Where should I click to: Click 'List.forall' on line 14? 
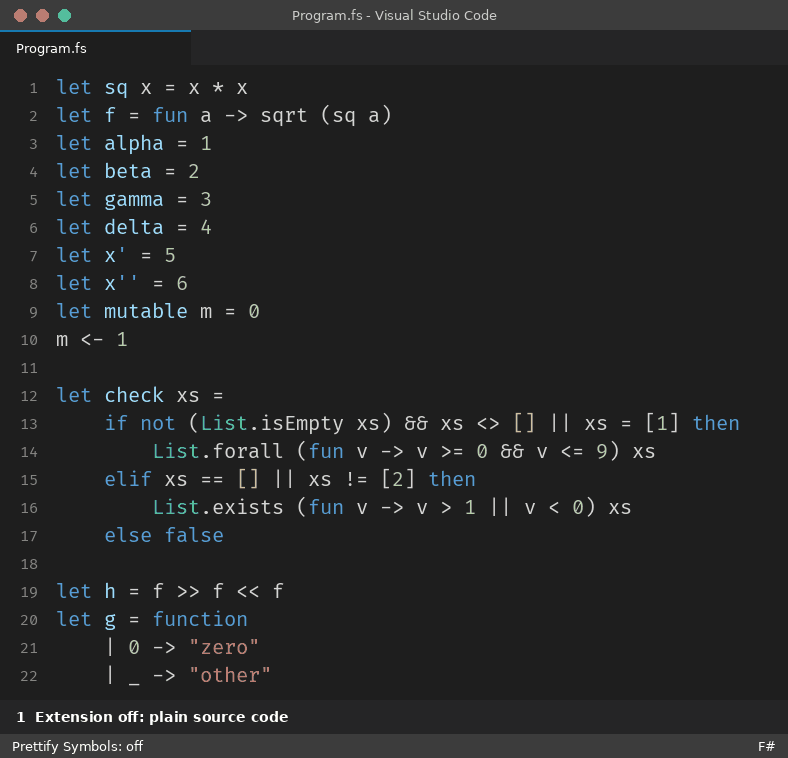pos(218,451)
